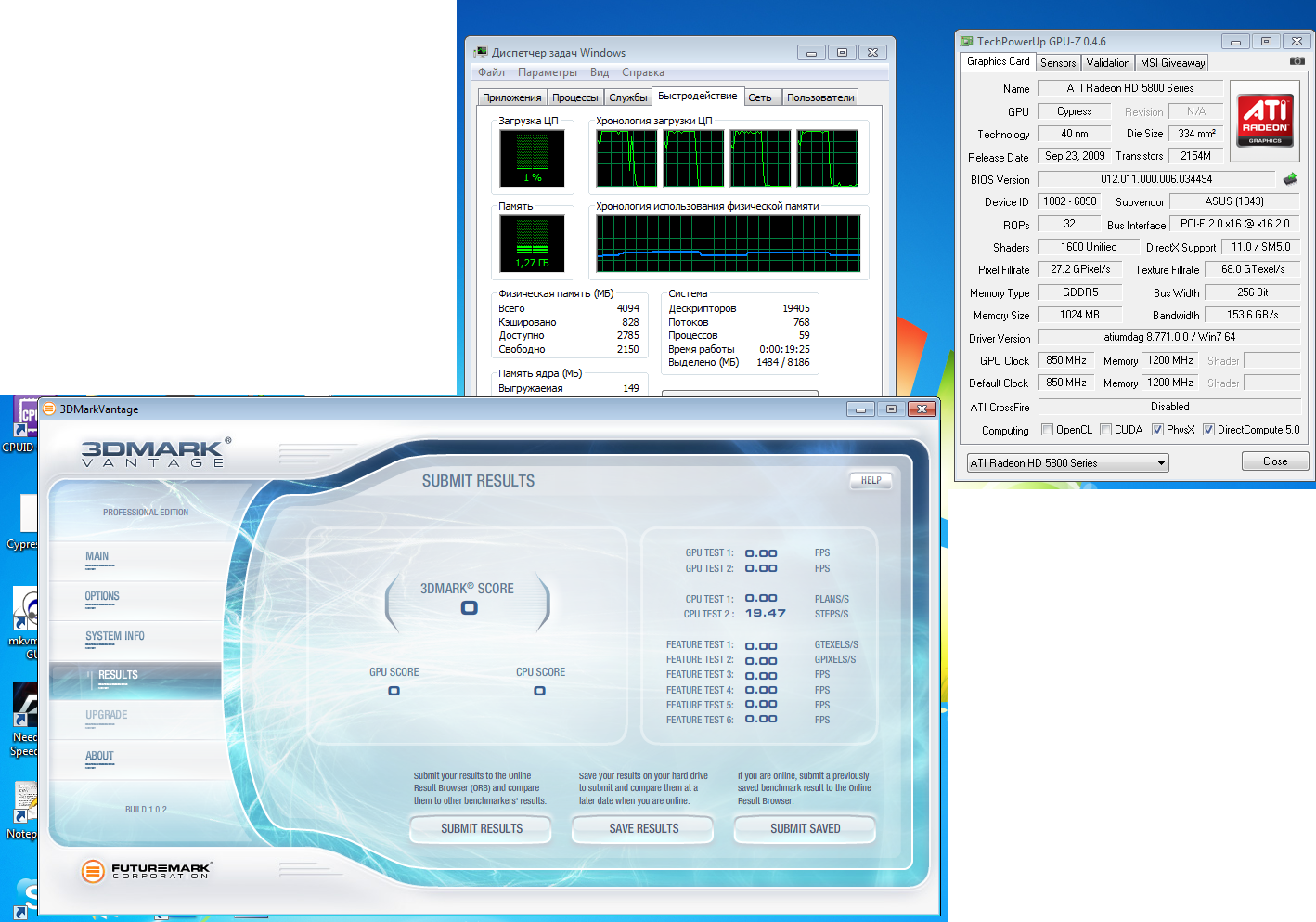Select the Graphics Card tab in GPU-Z
The width and height of the screenshot is (1316, 922).
(x=998, y=61)
